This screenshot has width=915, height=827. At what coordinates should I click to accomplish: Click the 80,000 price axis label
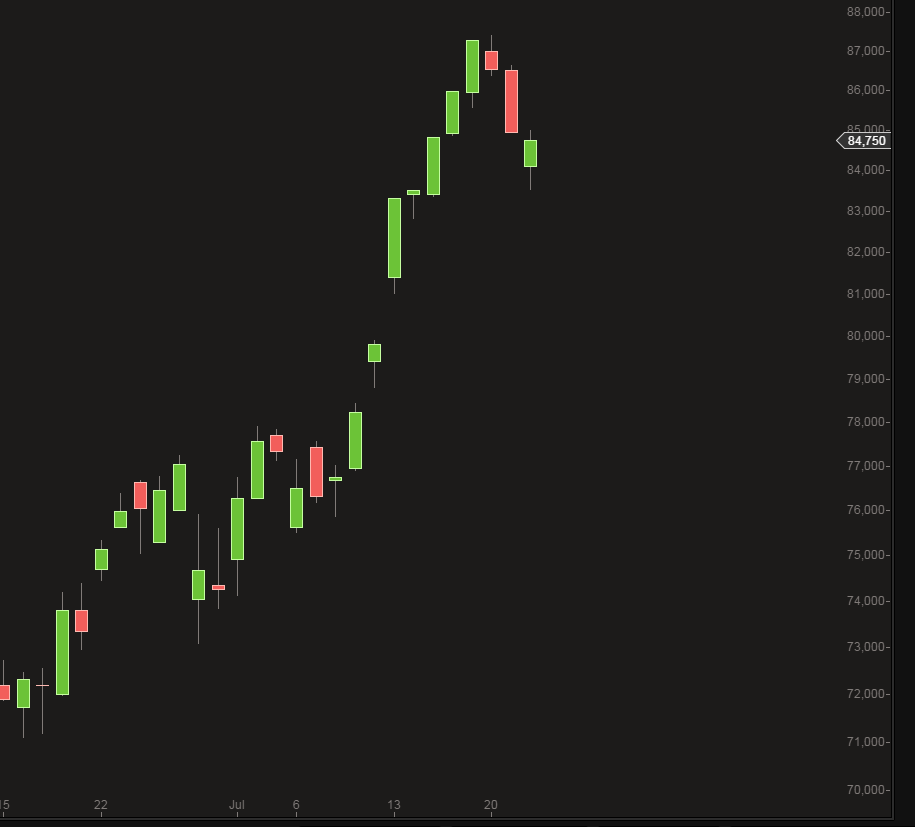click(865, 336)
